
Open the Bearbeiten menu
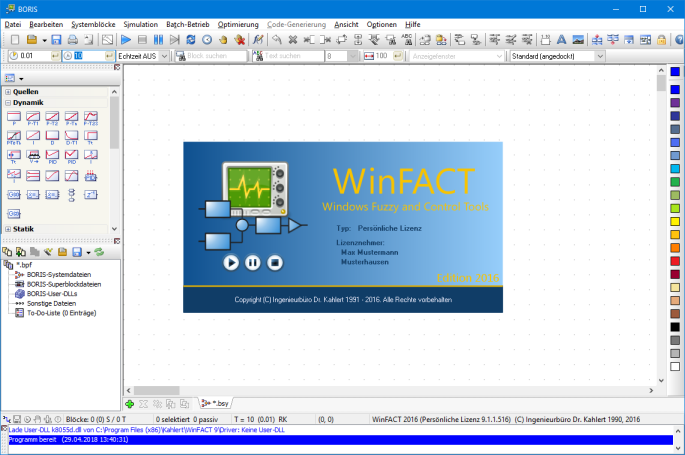click(46, 24)
